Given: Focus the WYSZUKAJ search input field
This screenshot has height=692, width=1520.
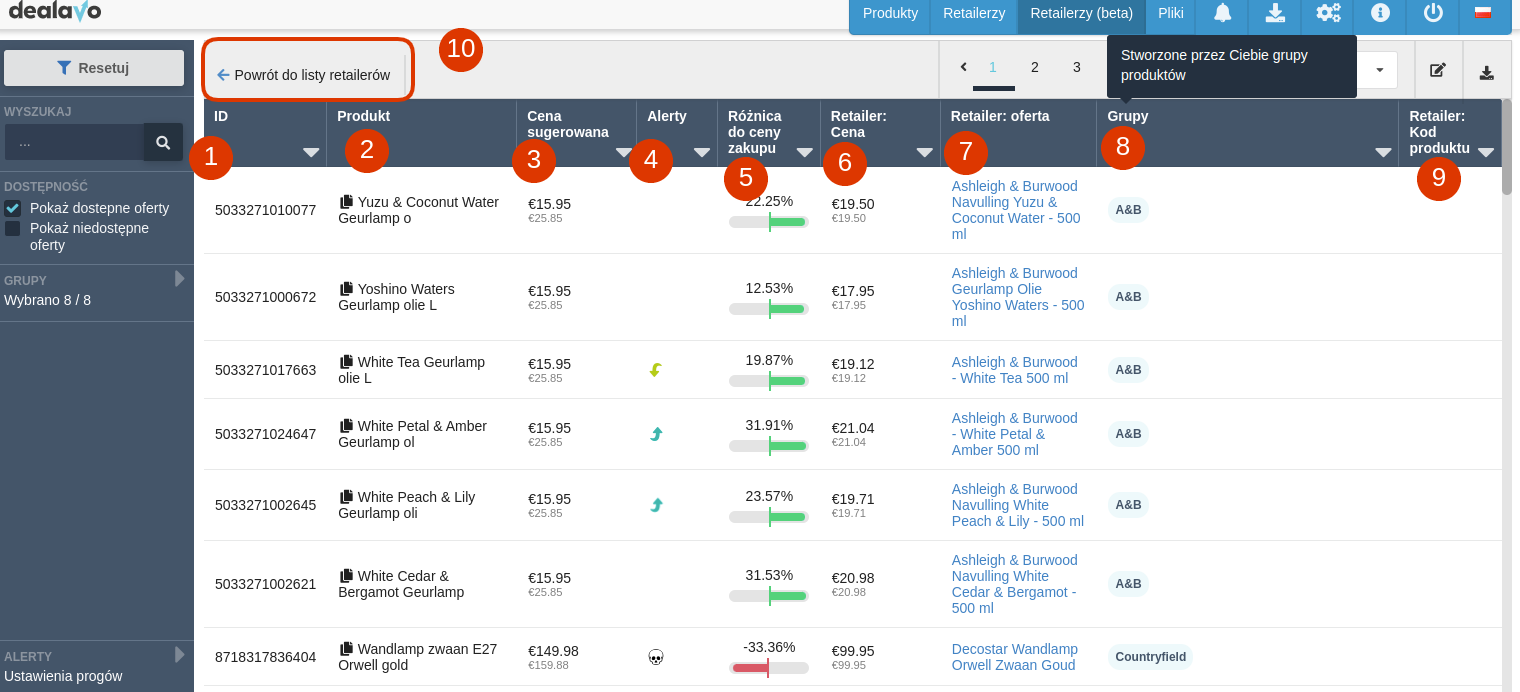Looking at the screenshot, I should [74, 142].
